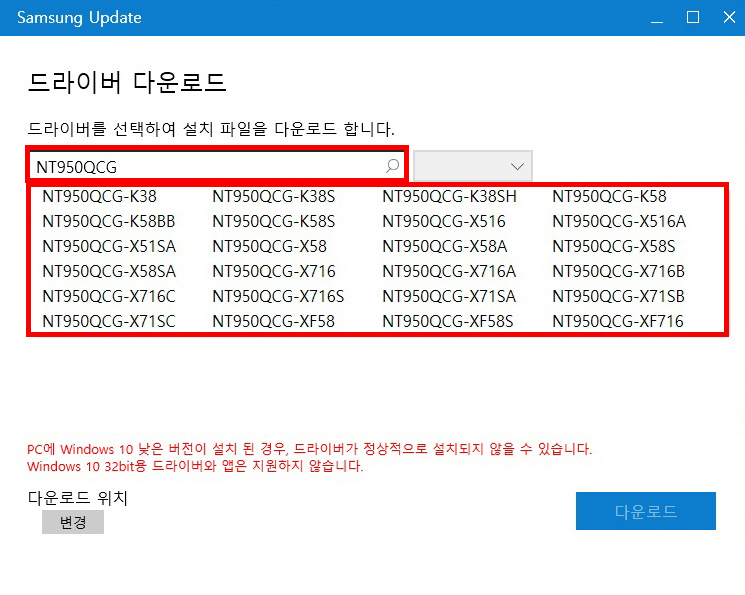The image size is (745, 595).
Task: Select model NT950QCG-X58
Action: click(269, 246)
